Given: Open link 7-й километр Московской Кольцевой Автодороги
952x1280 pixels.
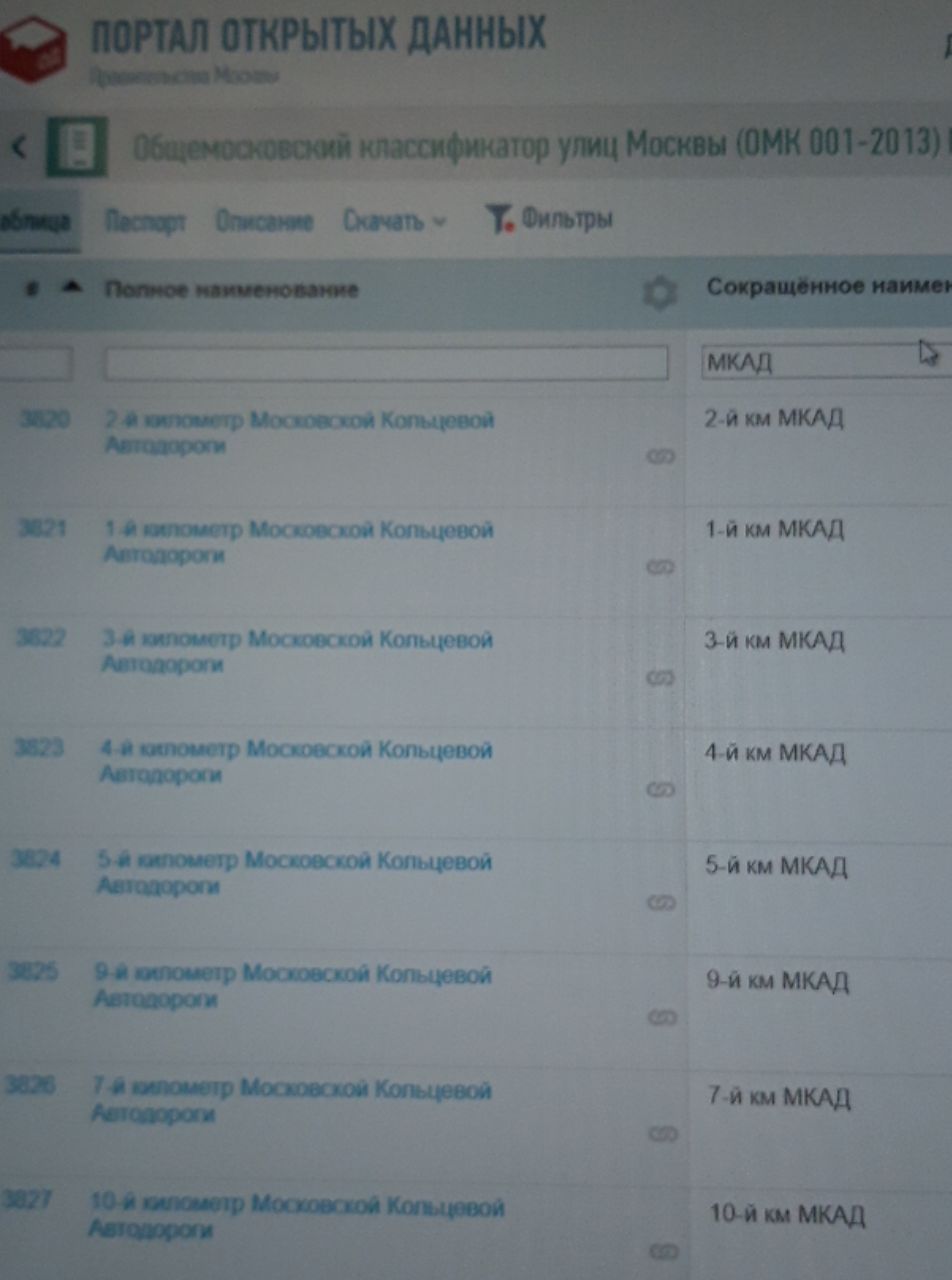Looking at the screenshot, I should 291,1101.
